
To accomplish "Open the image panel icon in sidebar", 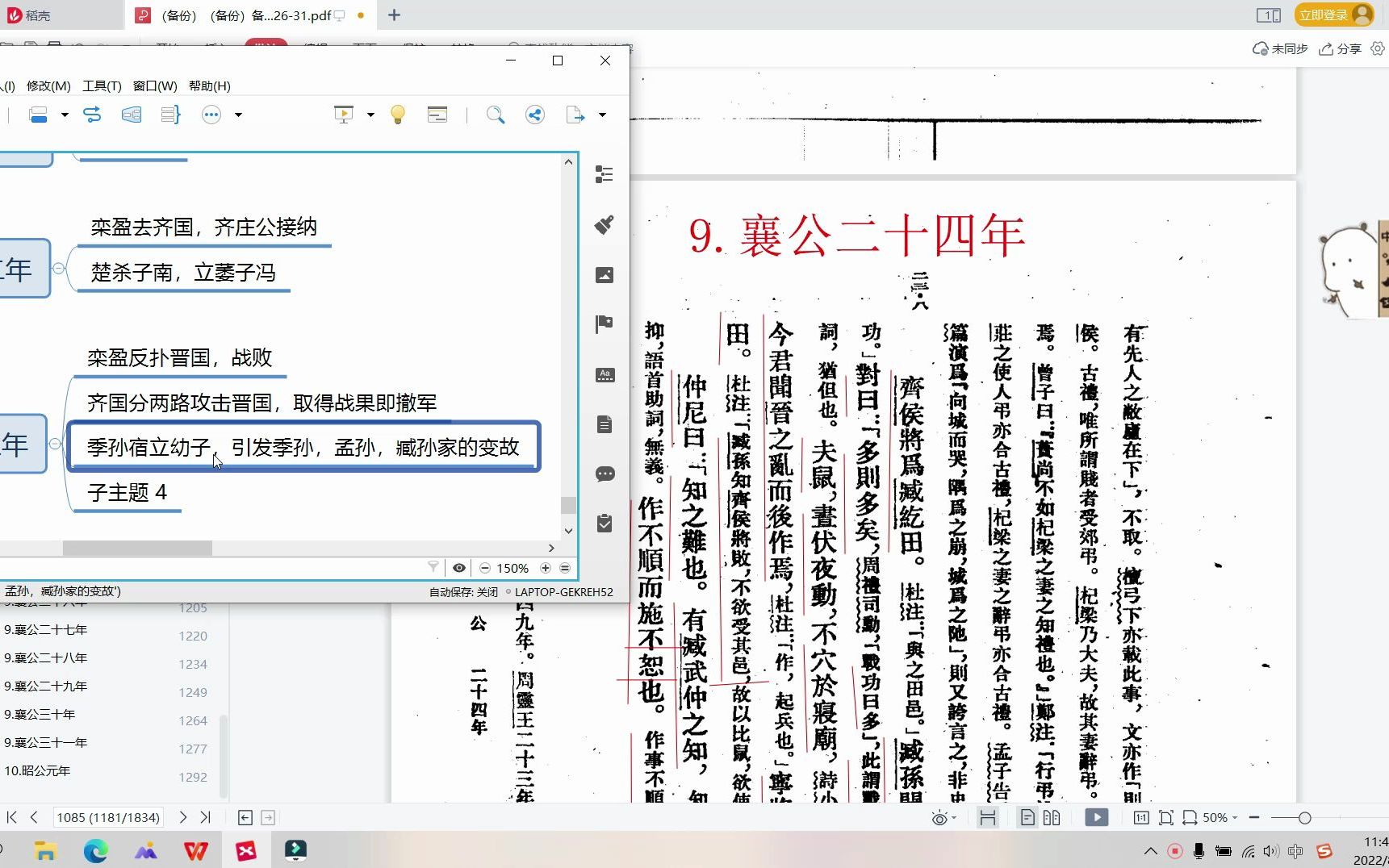I will [605, 275].
